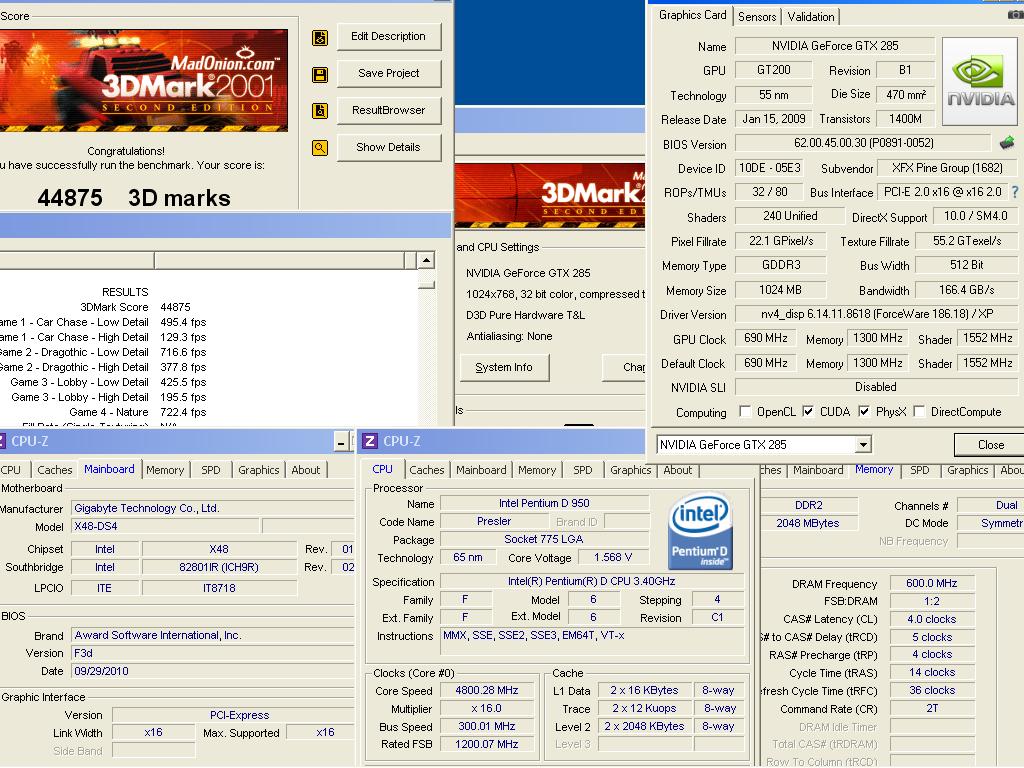This screenshot has height=768, width=1024.
Task: Toggle the PhysX checkbox
Action: point(863,411)
